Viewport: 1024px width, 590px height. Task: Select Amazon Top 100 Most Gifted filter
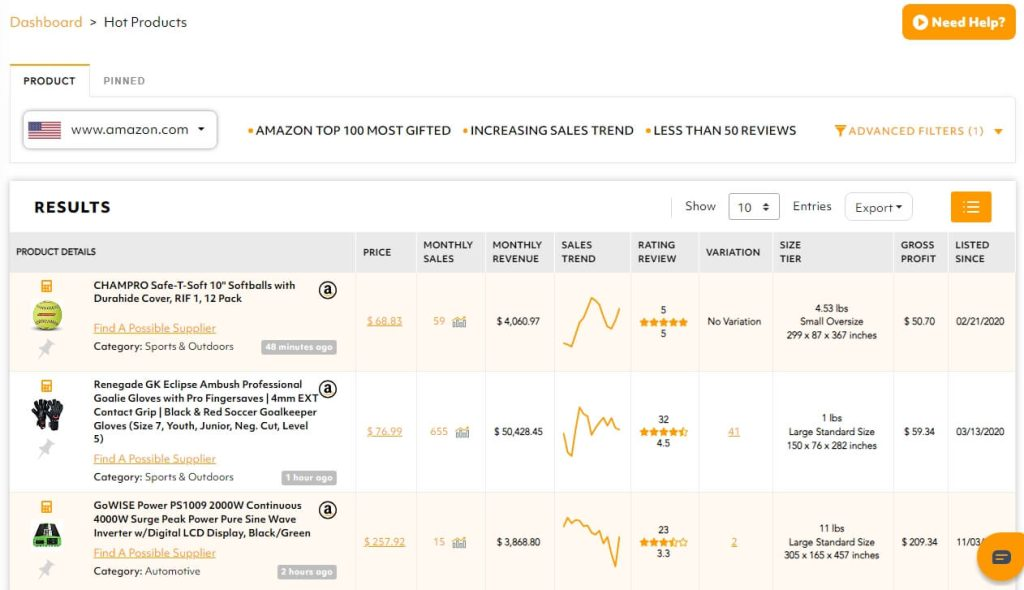coord(349,131)
